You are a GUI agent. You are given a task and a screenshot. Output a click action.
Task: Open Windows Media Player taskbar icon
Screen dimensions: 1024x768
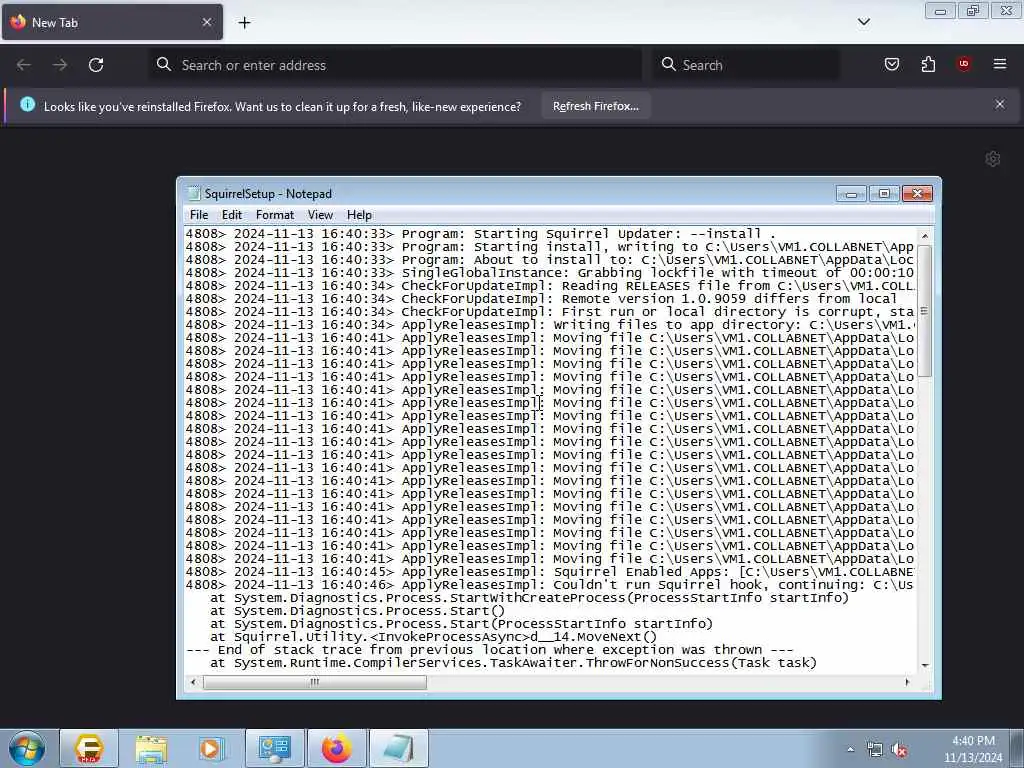[x=211, y=748]
